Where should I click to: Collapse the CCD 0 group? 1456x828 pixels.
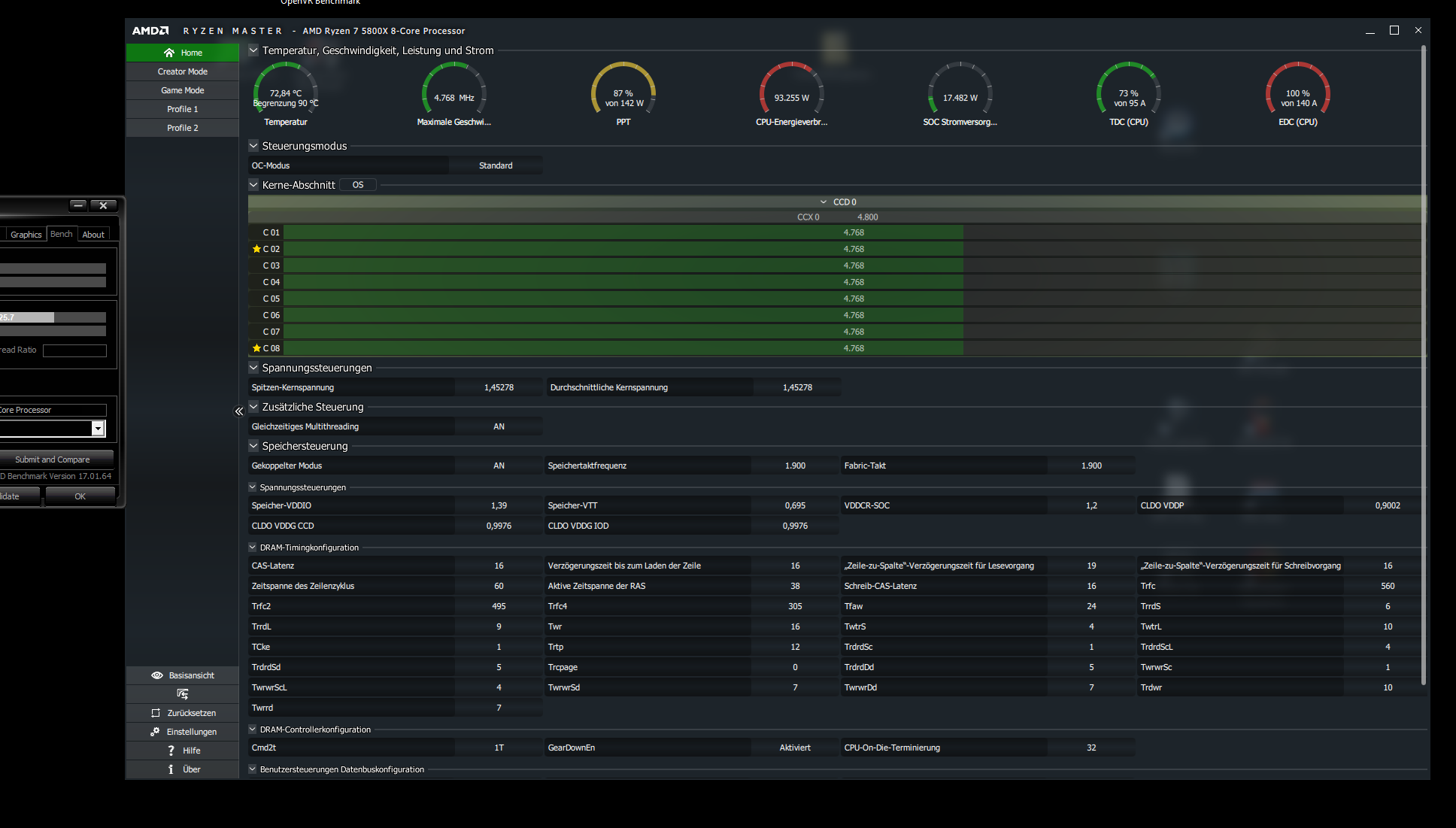tap(824, 202)
